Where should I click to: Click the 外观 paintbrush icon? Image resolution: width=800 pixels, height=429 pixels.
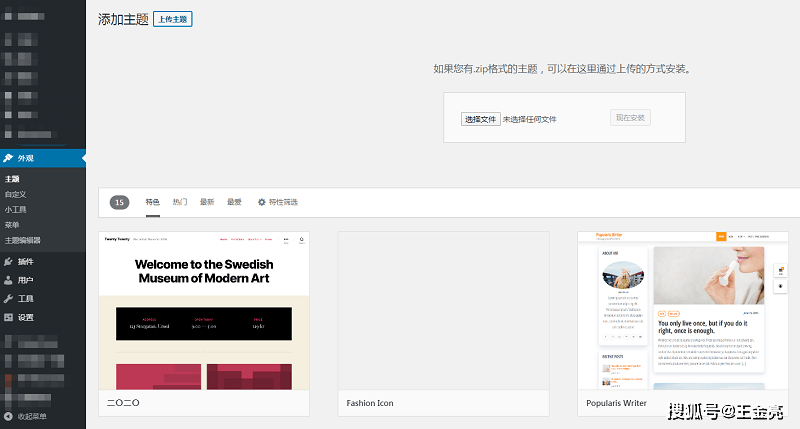tap(8, 158)
